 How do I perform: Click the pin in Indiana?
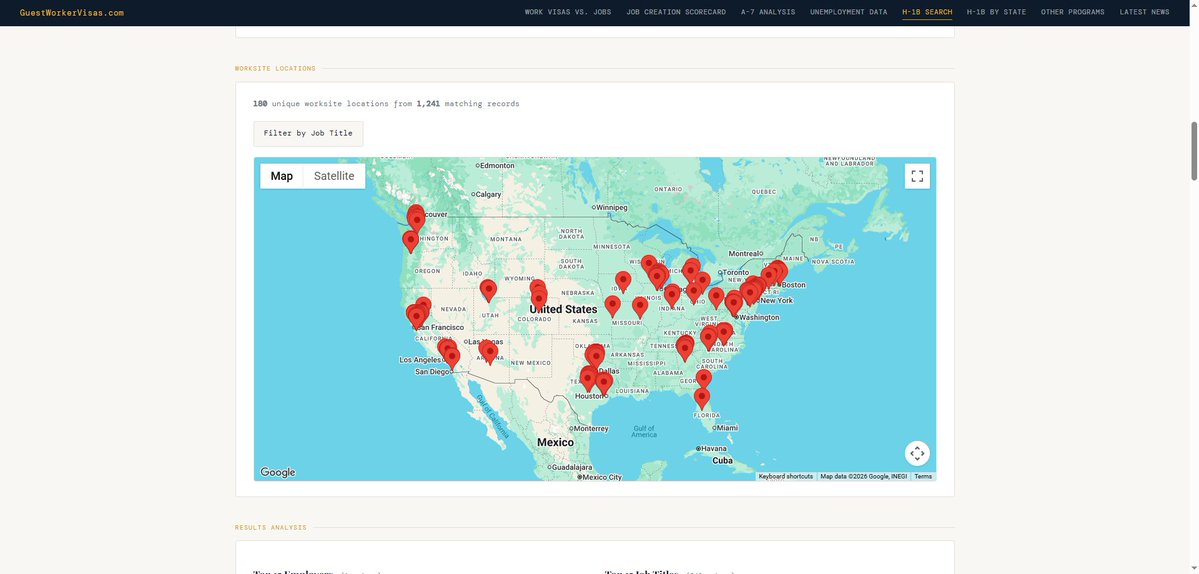(x=672, y=295)
